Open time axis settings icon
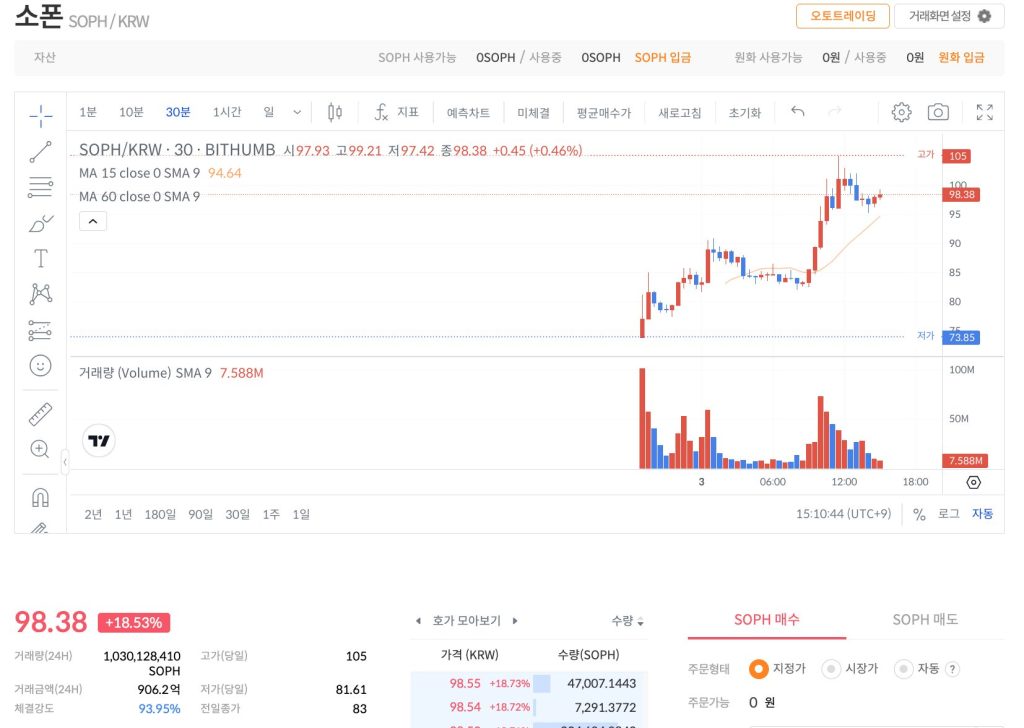The height and width of the screenshot is (728, 1024). coord(973,483)
